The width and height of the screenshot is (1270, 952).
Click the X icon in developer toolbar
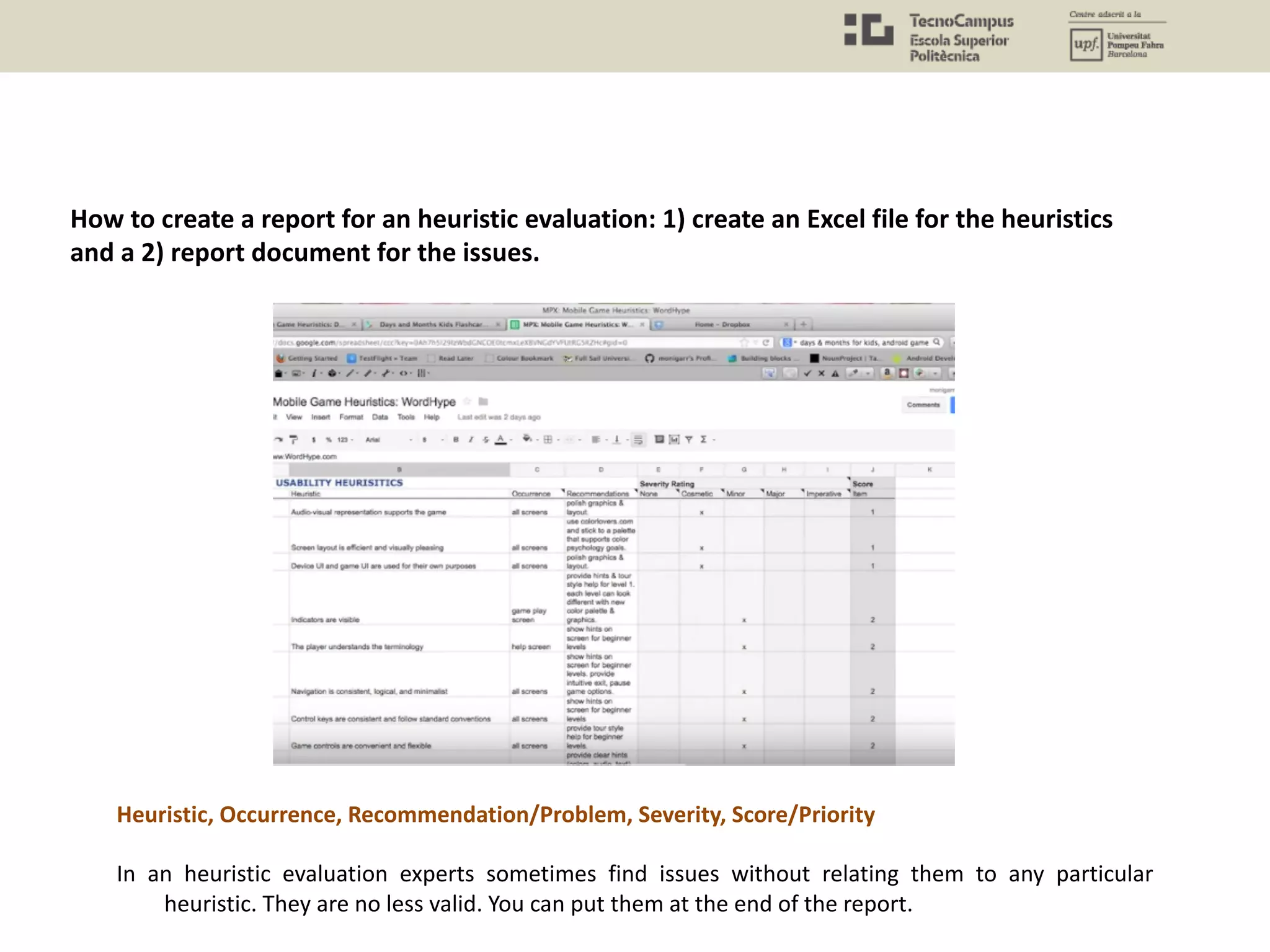pos(821,373)
